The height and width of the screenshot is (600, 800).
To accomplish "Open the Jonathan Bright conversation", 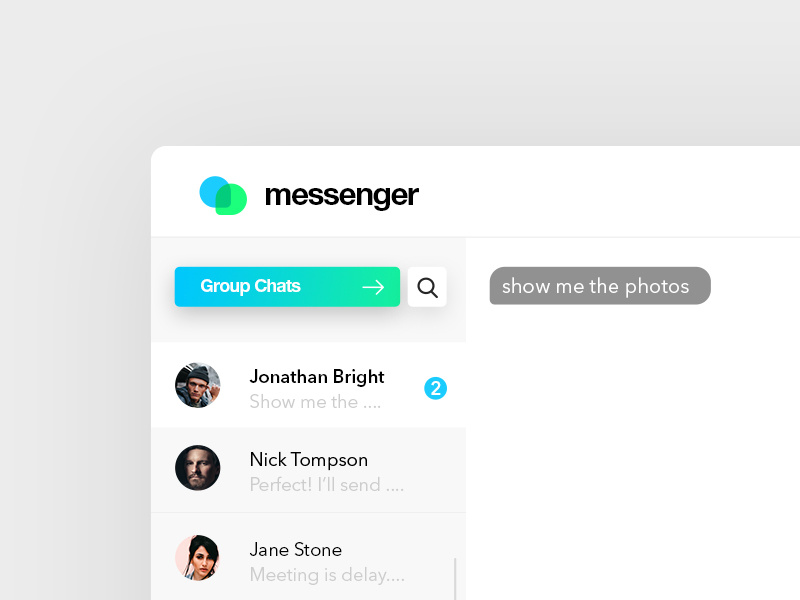I will click(x=309, y=385).
